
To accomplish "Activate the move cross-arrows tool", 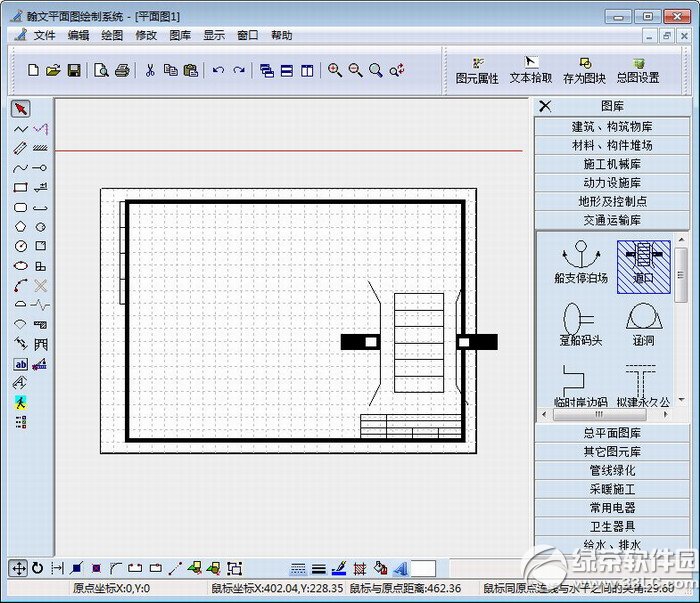I will [19, 568].
